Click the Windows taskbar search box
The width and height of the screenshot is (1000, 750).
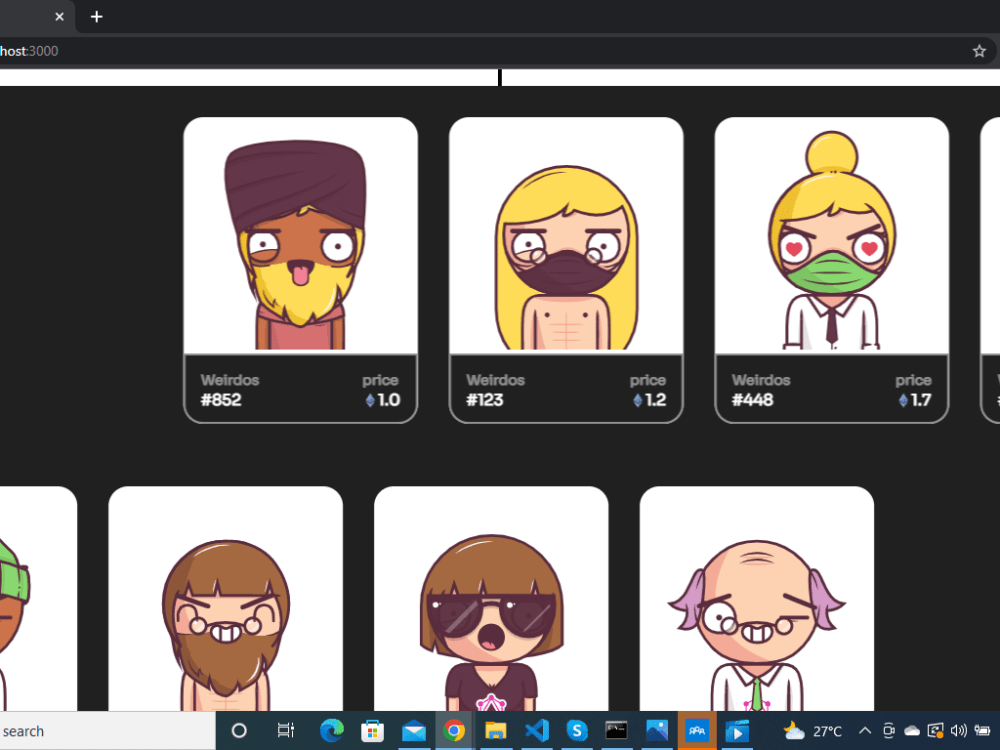[107, 731]
